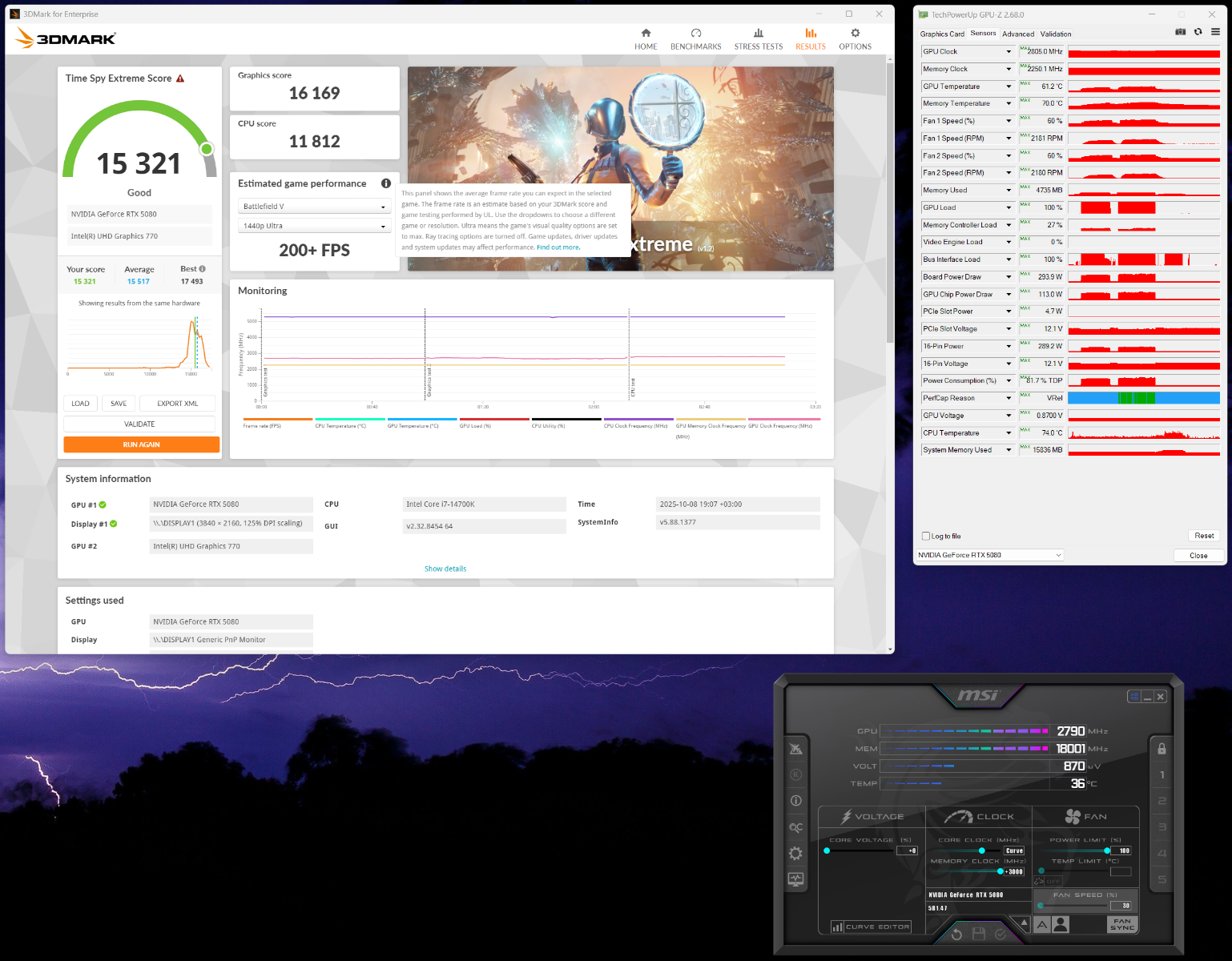
Task: Switch to the Advanced tab in GPU-Z
Action: click(1018, 34)
